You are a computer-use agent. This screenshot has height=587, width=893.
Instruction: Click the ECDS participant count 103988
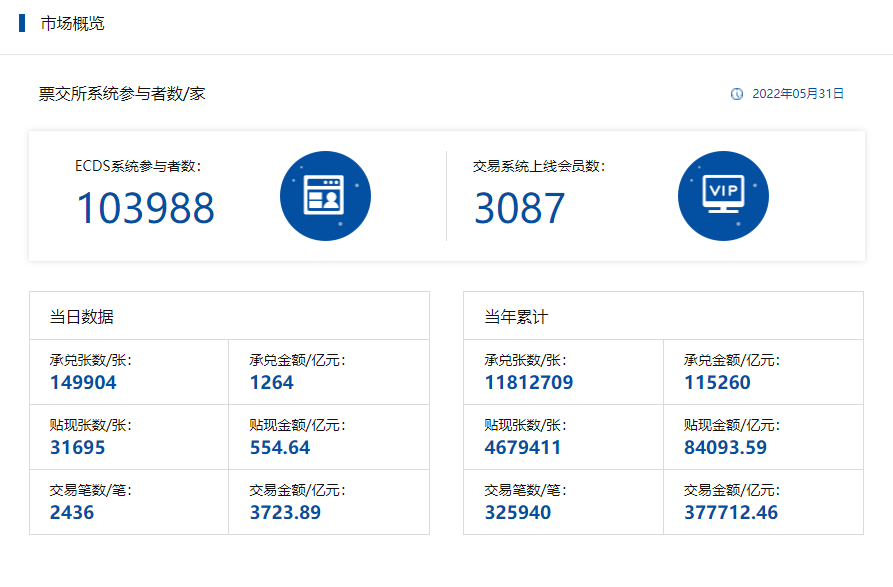tap(145, 208)
